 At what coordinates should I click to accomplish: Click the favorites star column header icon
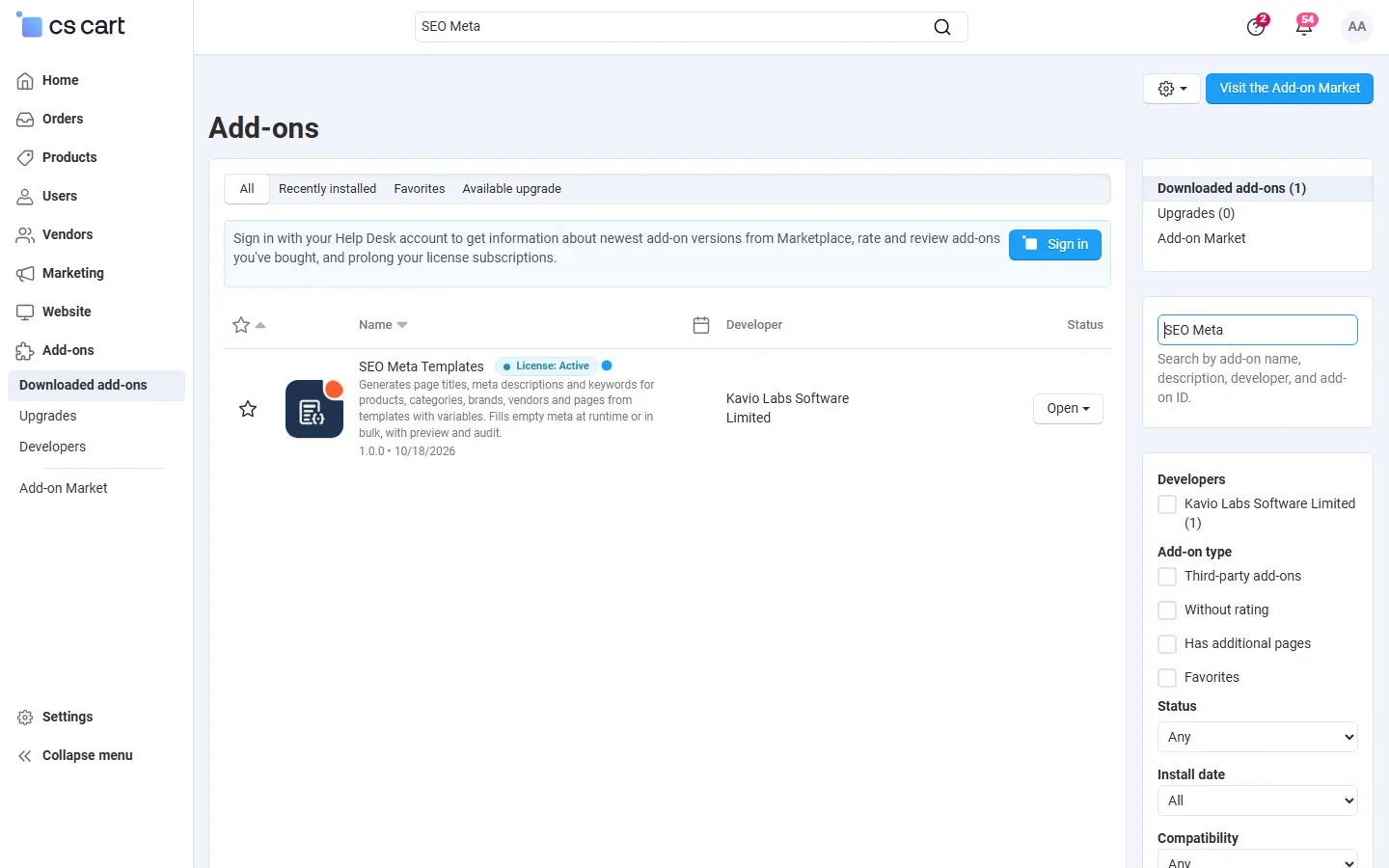click(x=241, y=325)
